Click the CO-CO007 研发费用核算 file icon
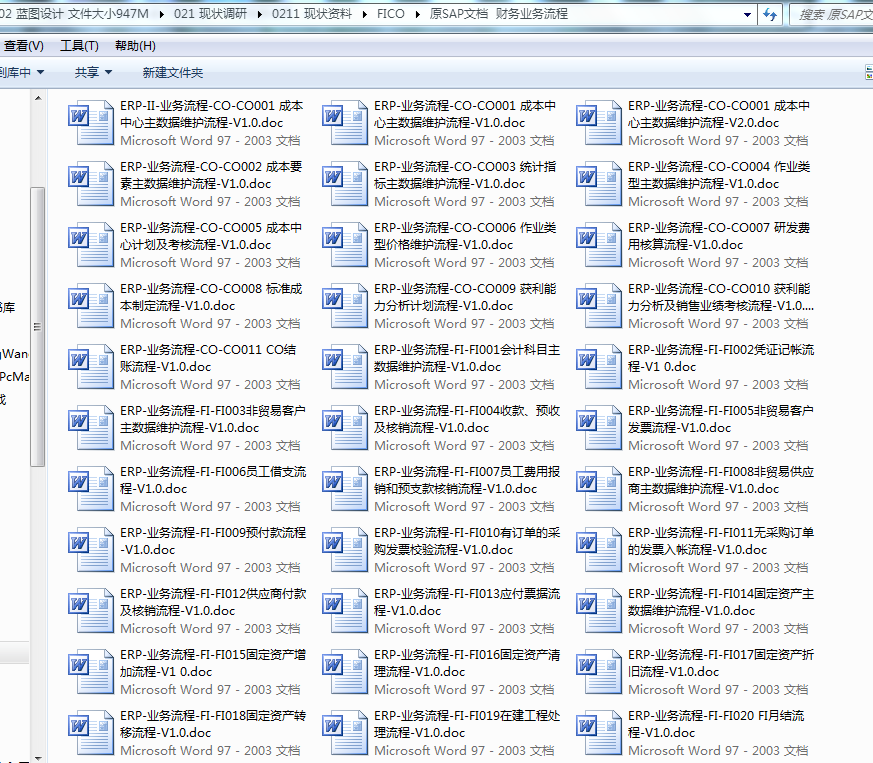873x763 pixels. coord(599,244)
